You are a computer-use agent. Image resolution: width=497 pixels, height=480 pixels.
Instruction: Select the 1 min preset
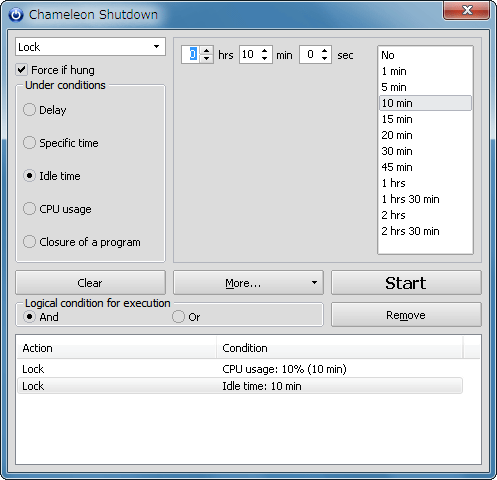tap(425, 71)
